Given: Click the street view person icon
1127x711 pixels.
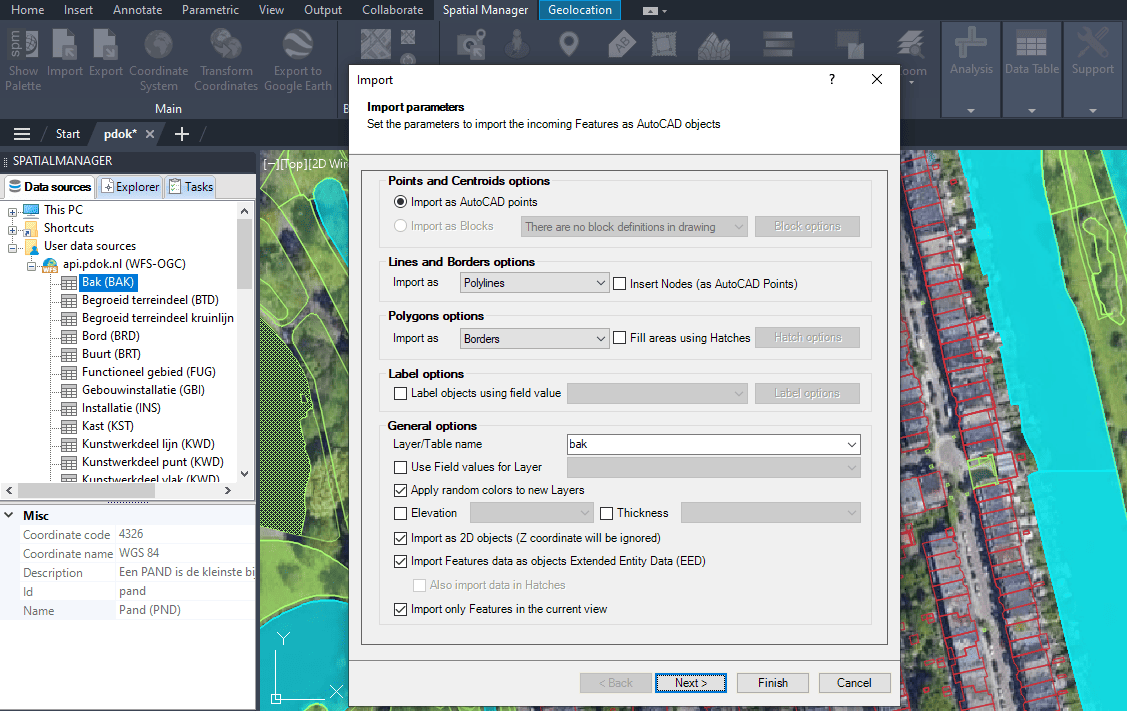Looking at the screenshot, I should [x=517, y=45].
